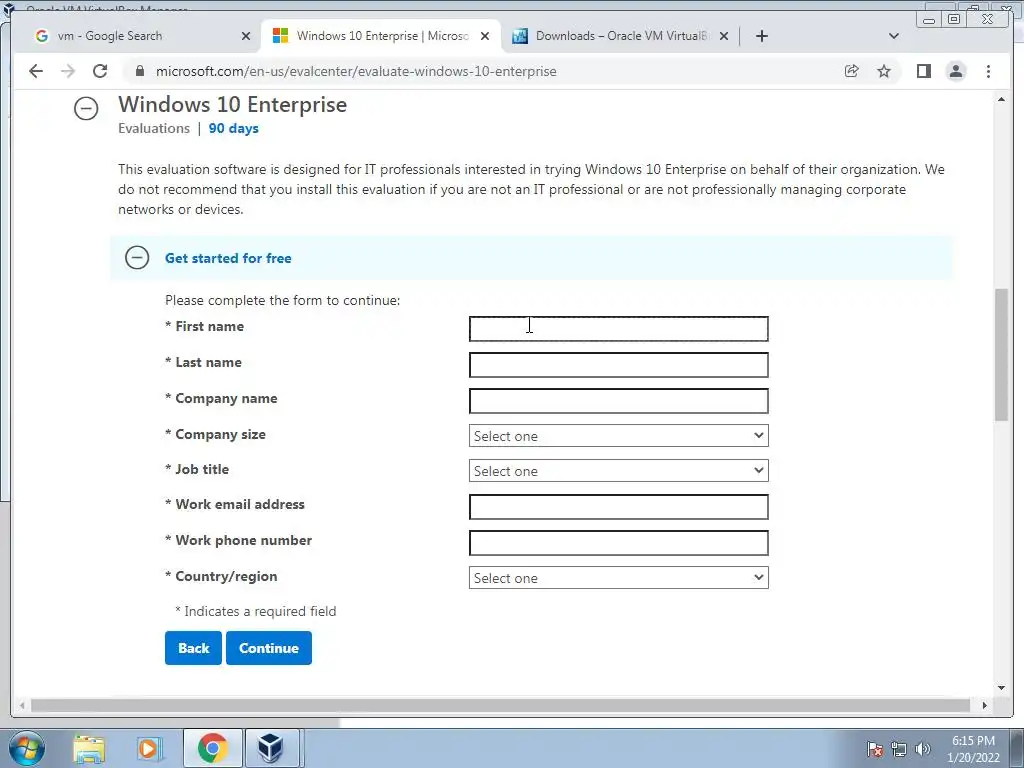Click the network tray icon

point(899,749)
